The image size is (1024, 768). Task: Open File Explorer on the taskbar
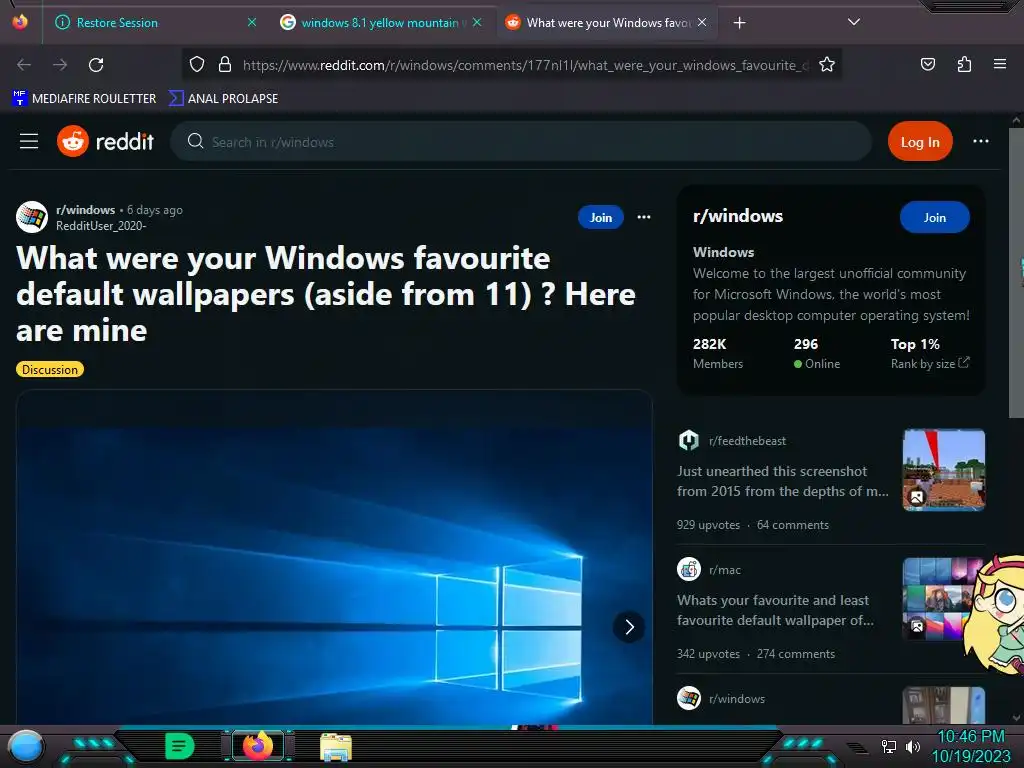click(336, 746)
